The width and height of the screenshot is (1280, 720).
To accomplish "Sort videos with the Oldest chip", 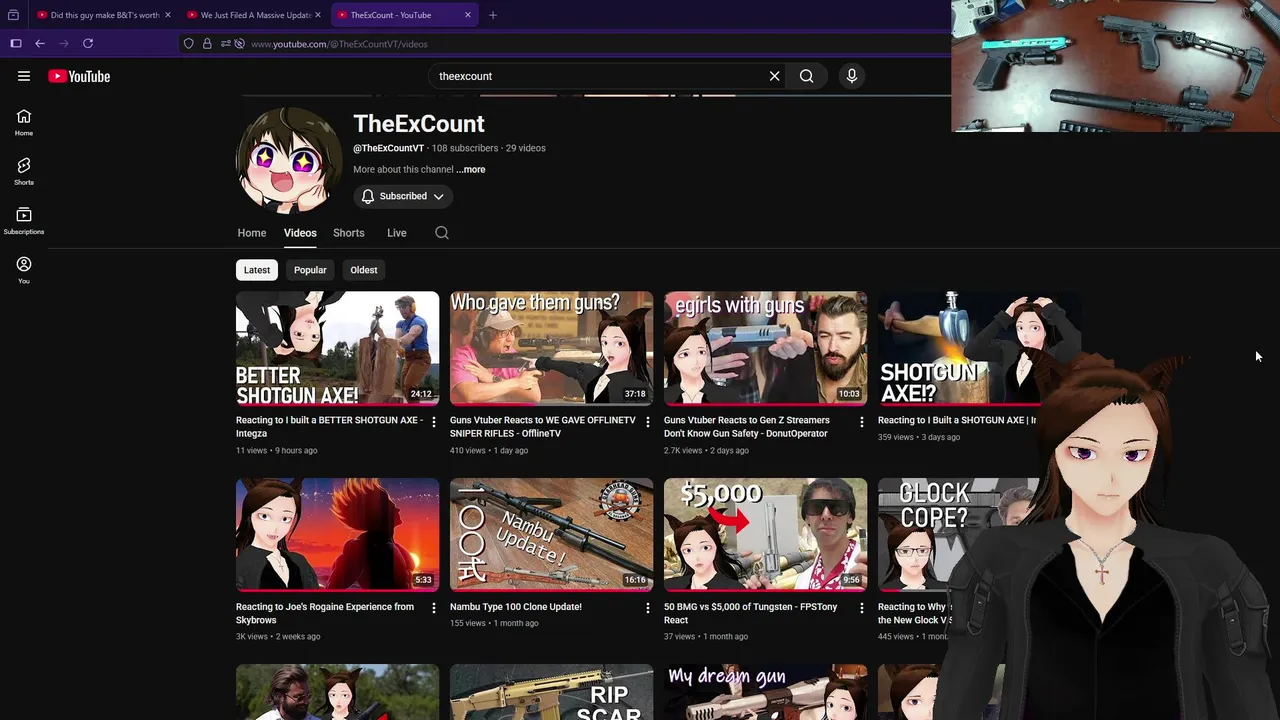I will 364,270.
